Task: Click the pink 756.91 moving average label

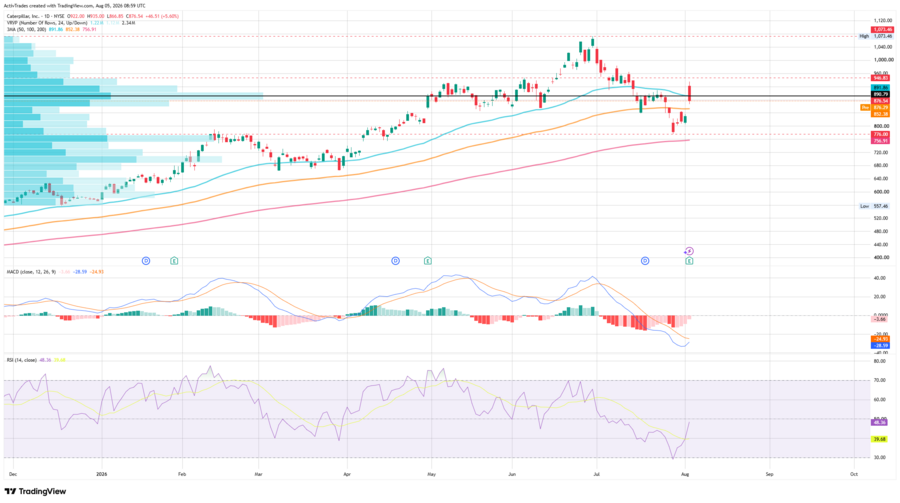Action: tap(880, 141)
